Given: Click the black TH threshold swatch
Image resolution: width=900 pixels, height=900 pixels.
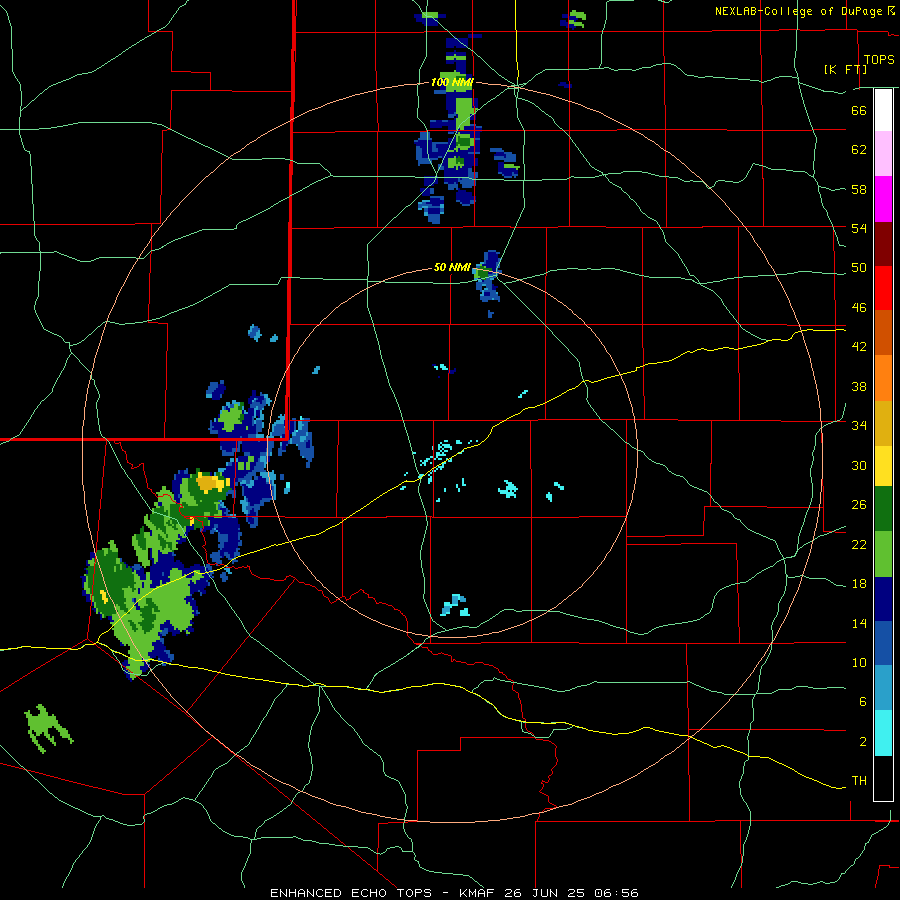Looking at the screenshot, I should (883, 778).
